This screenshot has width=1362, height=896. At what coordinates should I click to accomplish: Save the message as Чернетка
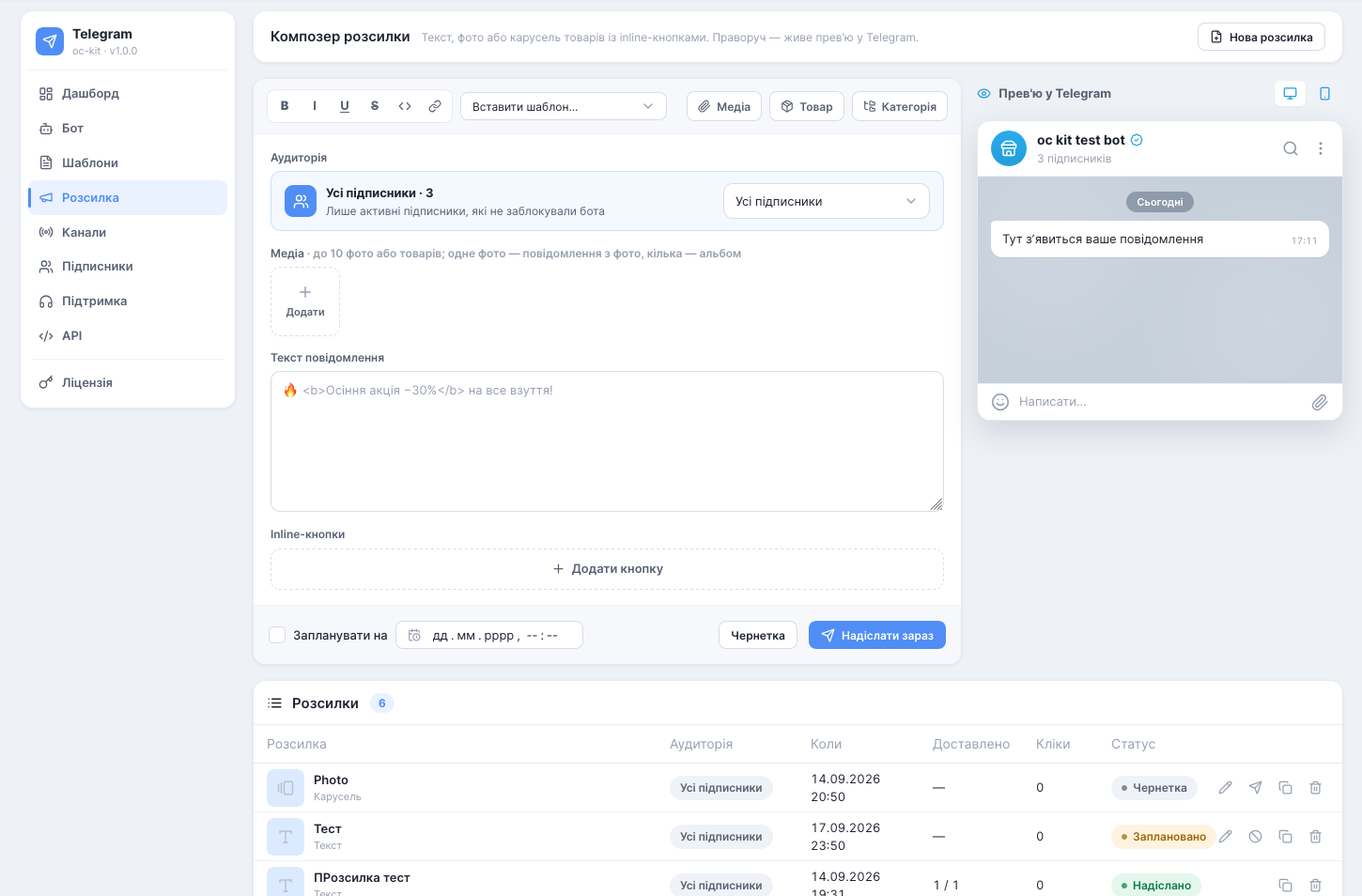pyautogui.click(x=758, y=635)
